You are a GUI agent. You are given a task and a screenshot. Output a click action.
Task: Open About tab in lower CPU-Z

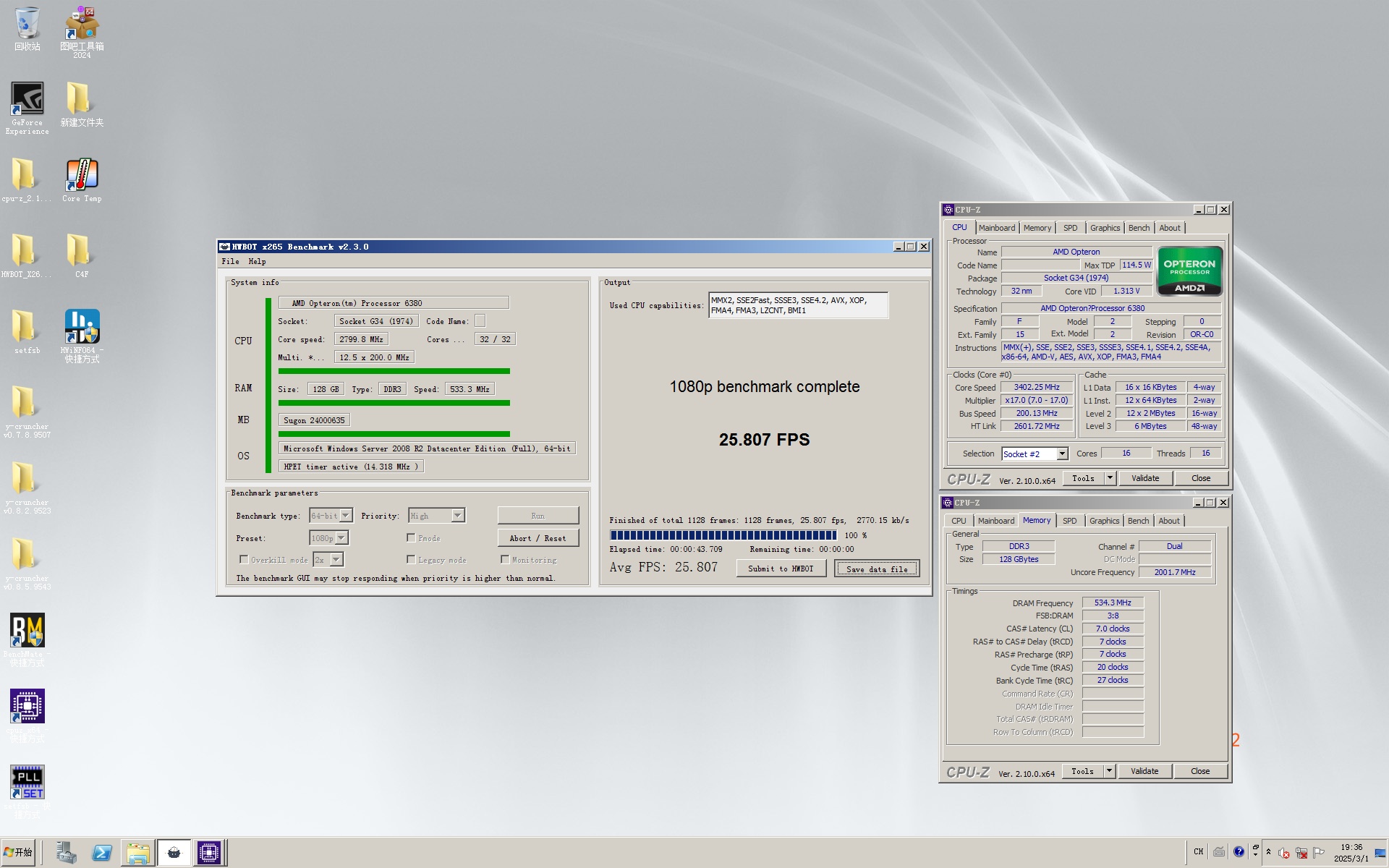[1169, 521]
